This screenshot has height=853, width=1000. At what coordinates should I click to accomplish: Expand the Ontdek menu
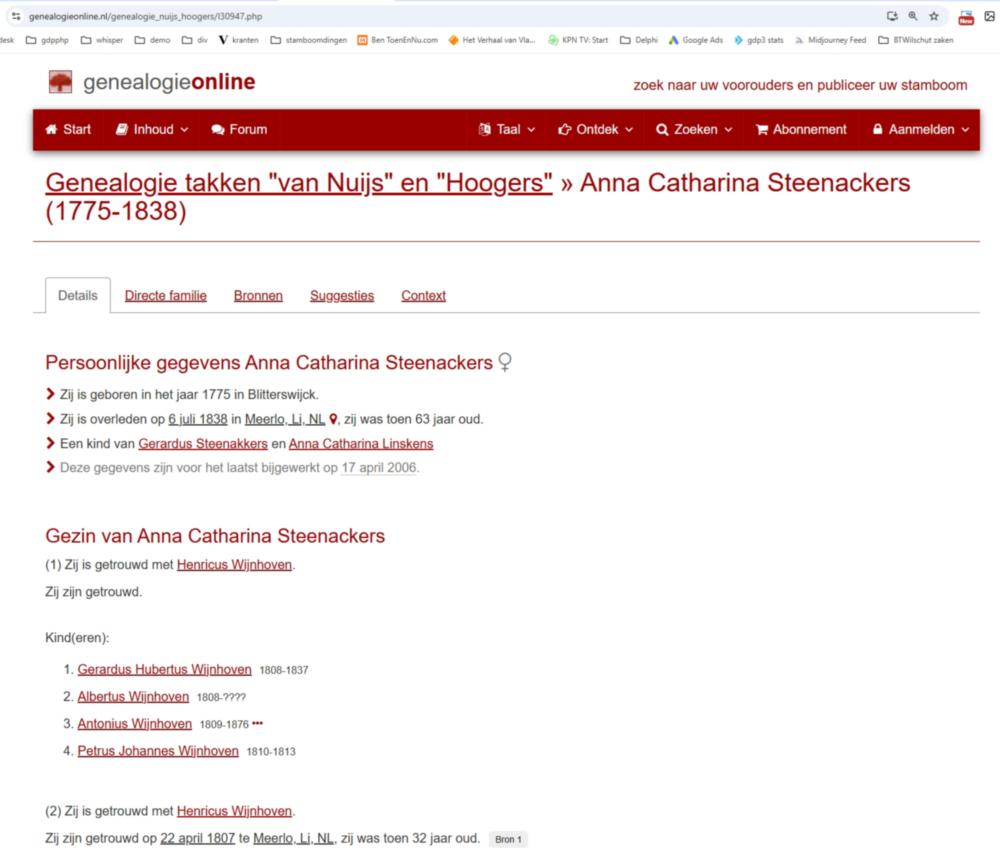[595, 129]
